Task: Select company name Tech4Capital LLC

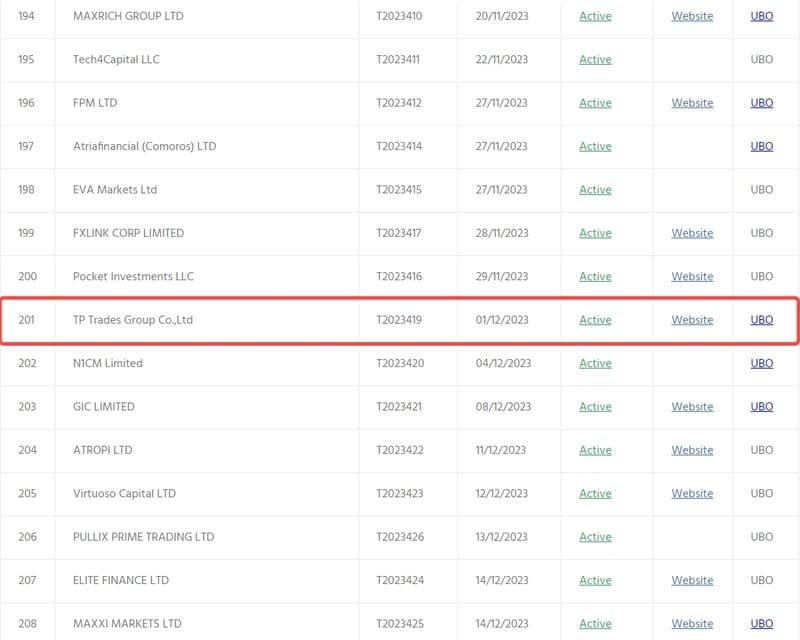Action: (116, 60)
